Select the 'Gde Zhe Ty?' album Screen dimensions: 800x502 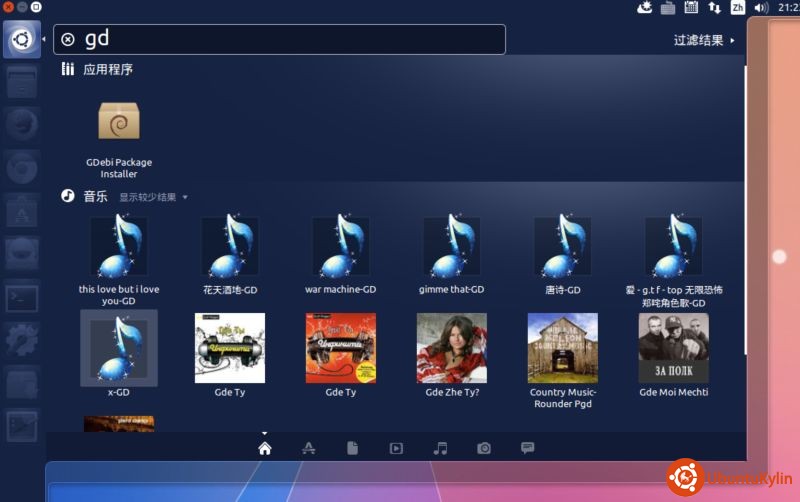click(452, 348)
